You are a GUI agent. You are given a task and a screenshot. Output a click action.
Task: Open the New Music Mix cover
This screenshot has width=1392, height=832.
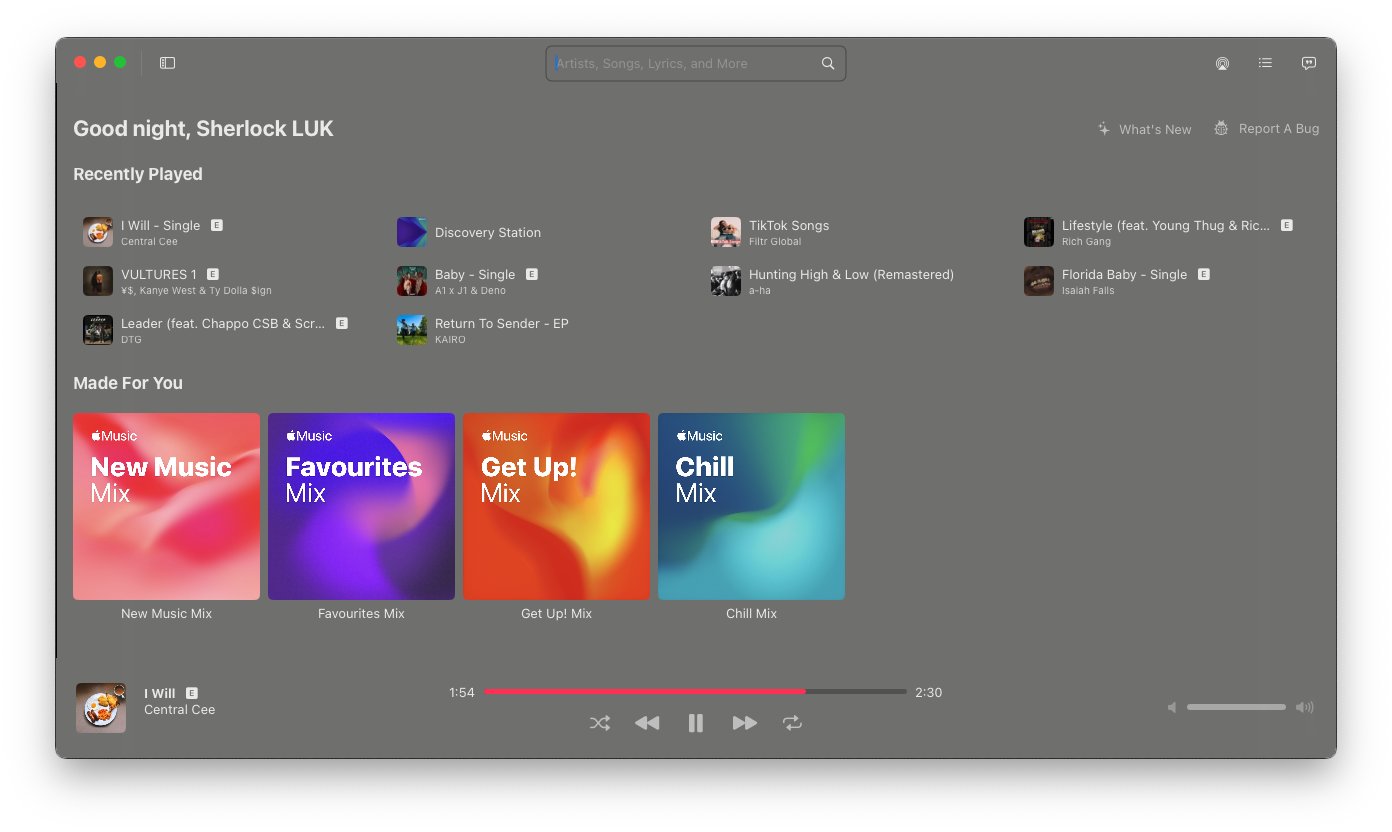pos(166,506)
